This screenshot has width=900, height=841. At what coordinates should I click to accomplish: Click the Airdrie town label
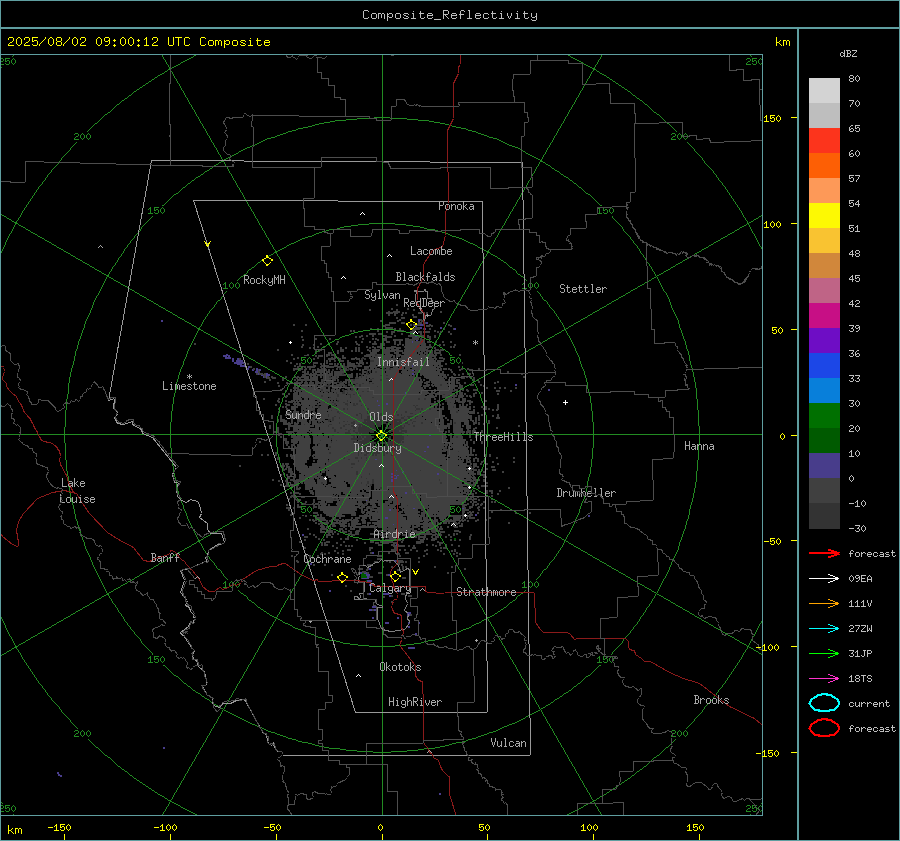(x=394, y=534)
